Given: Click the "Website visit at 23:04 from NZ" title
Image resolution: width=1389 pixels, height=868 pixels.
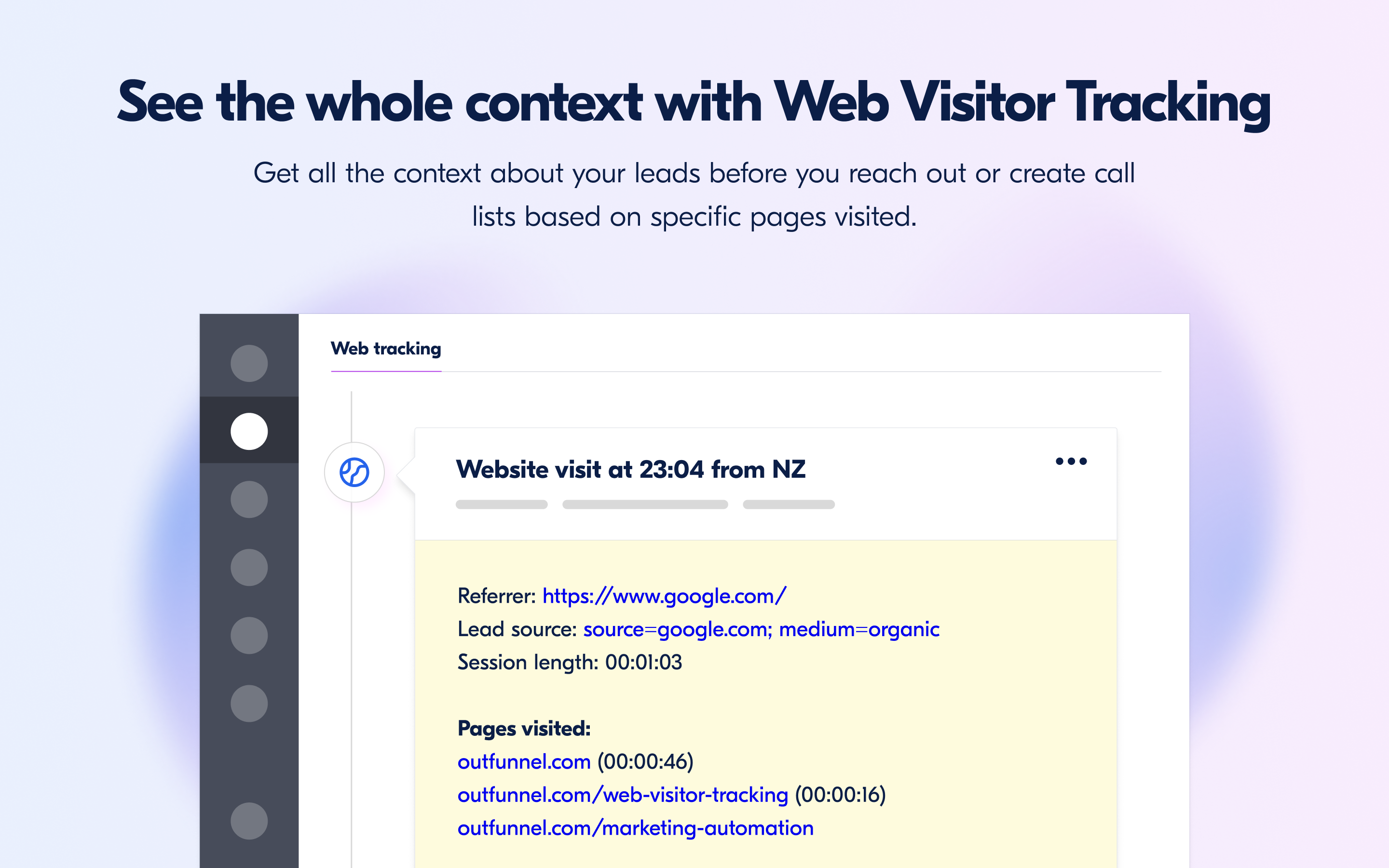Looking at the screenshot, I should [630, 470].
